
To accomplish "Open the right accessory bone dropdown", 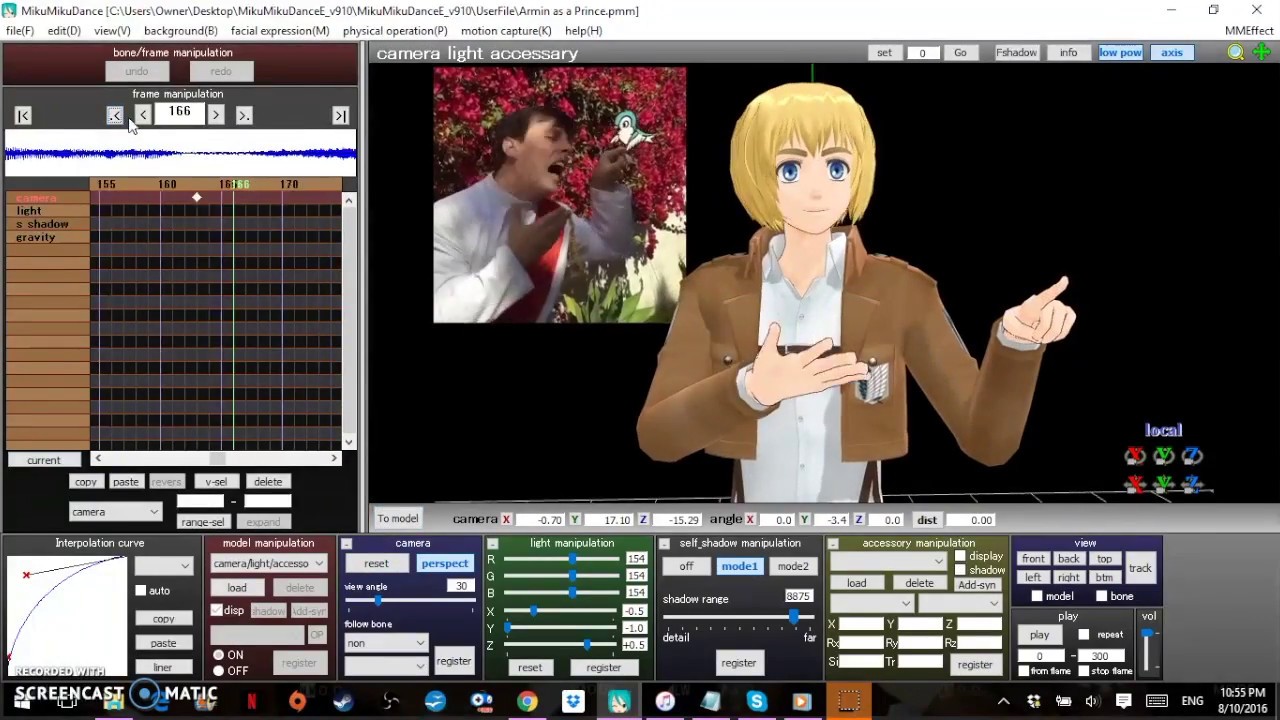I will pos(960,604).
